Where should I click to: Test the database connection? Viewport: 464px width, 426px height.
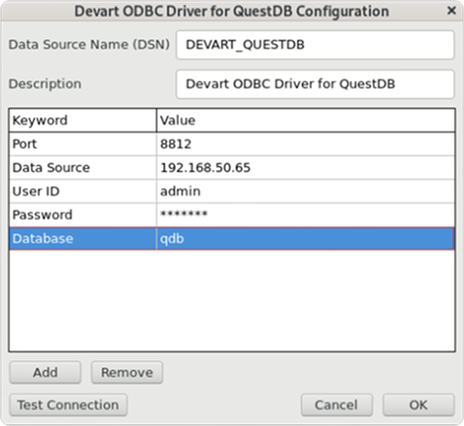68,405
